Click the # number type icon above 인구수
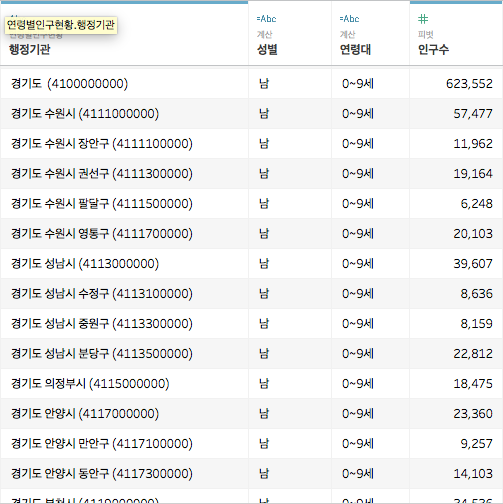This screenshot has height=504, width=503. pos(423,19)
